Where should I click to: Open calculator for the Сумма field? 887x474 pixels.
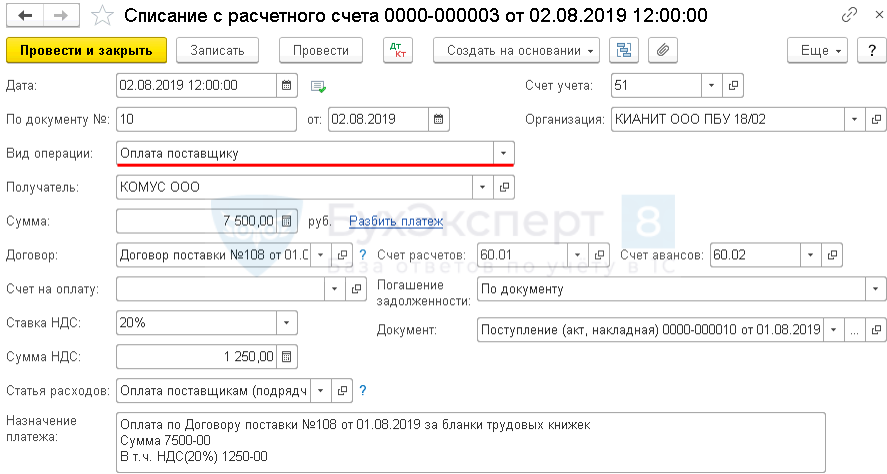287,221
